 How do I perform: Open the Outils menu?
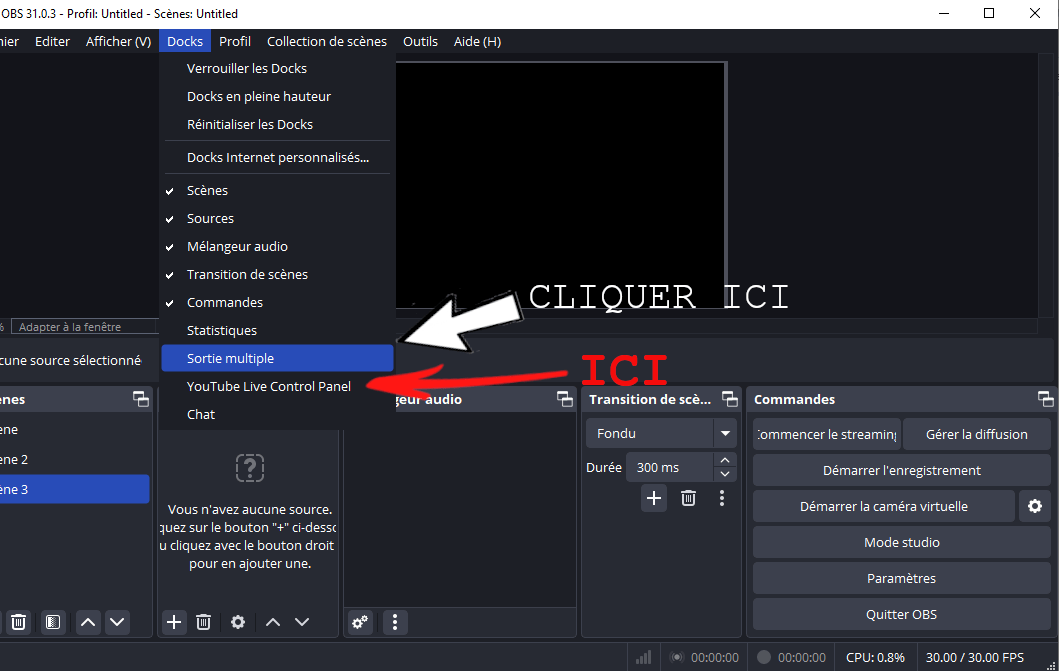420,41
